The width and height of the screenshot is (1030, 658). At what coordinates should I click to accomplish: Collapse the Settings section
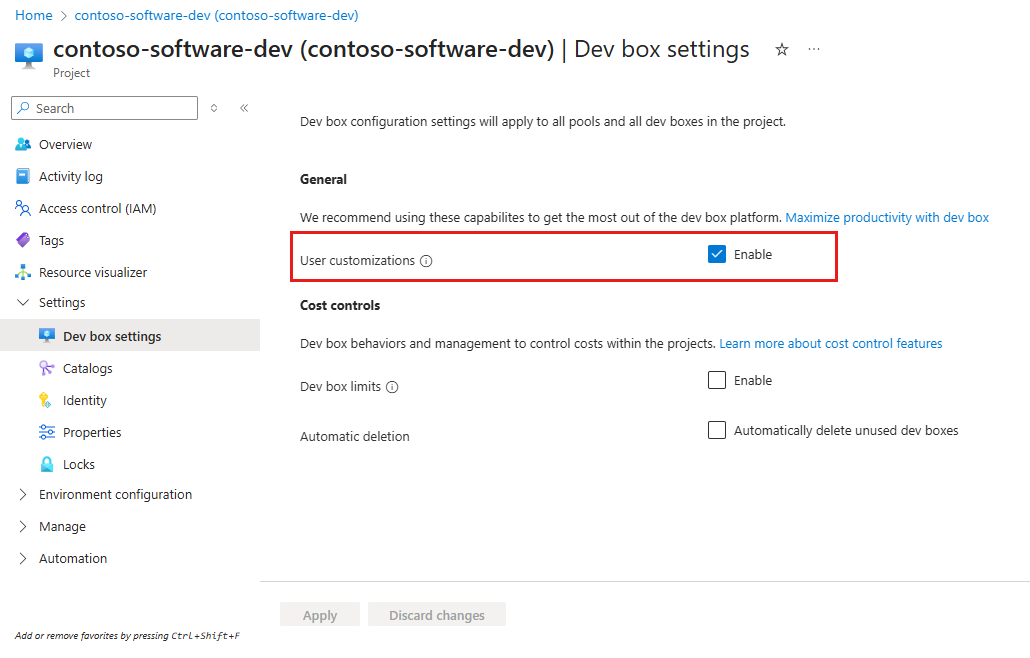[x=23, y=302]
